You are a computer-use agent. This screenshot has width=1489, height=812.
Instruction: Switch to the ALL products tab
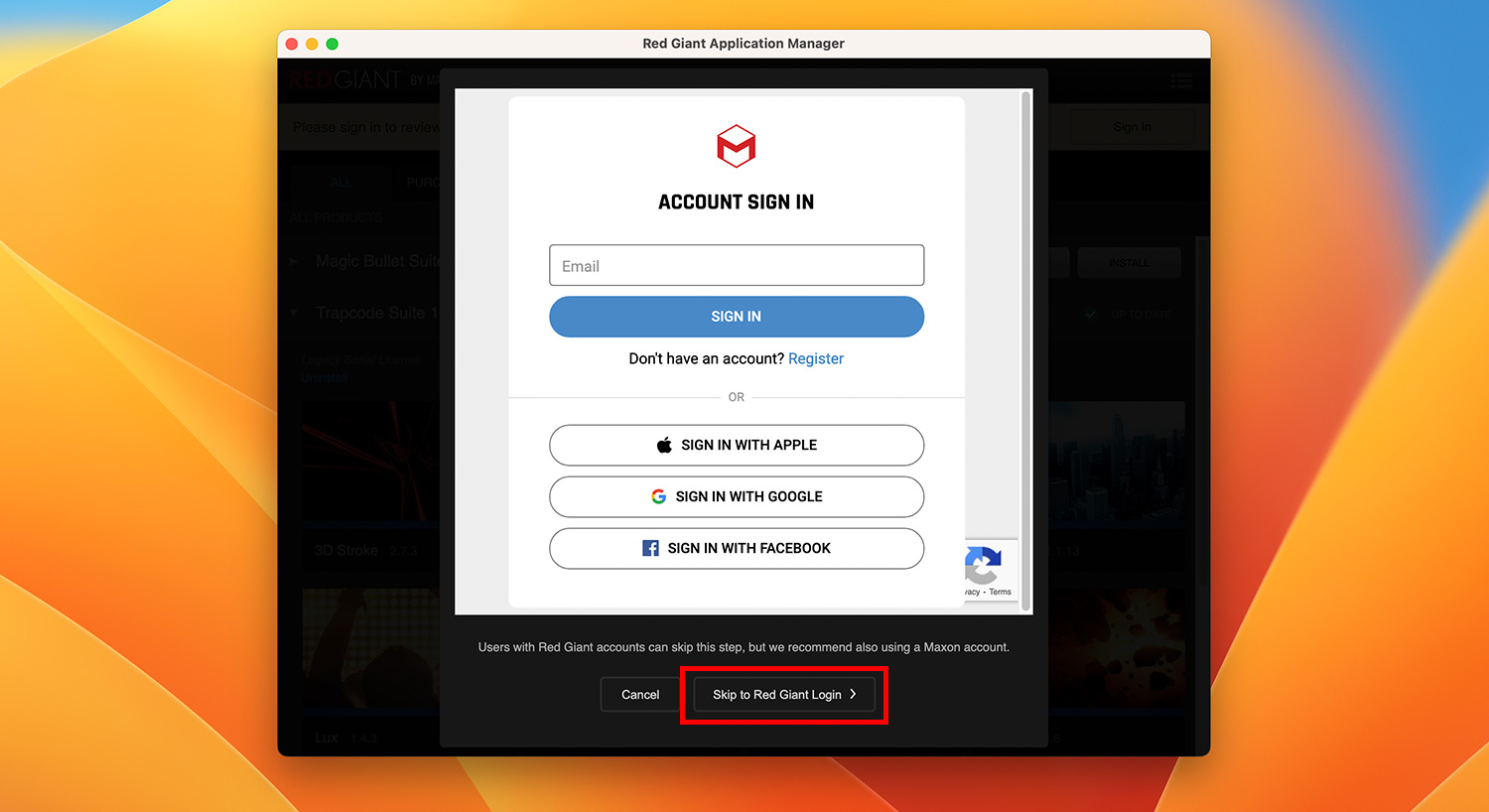coord(340,183)
